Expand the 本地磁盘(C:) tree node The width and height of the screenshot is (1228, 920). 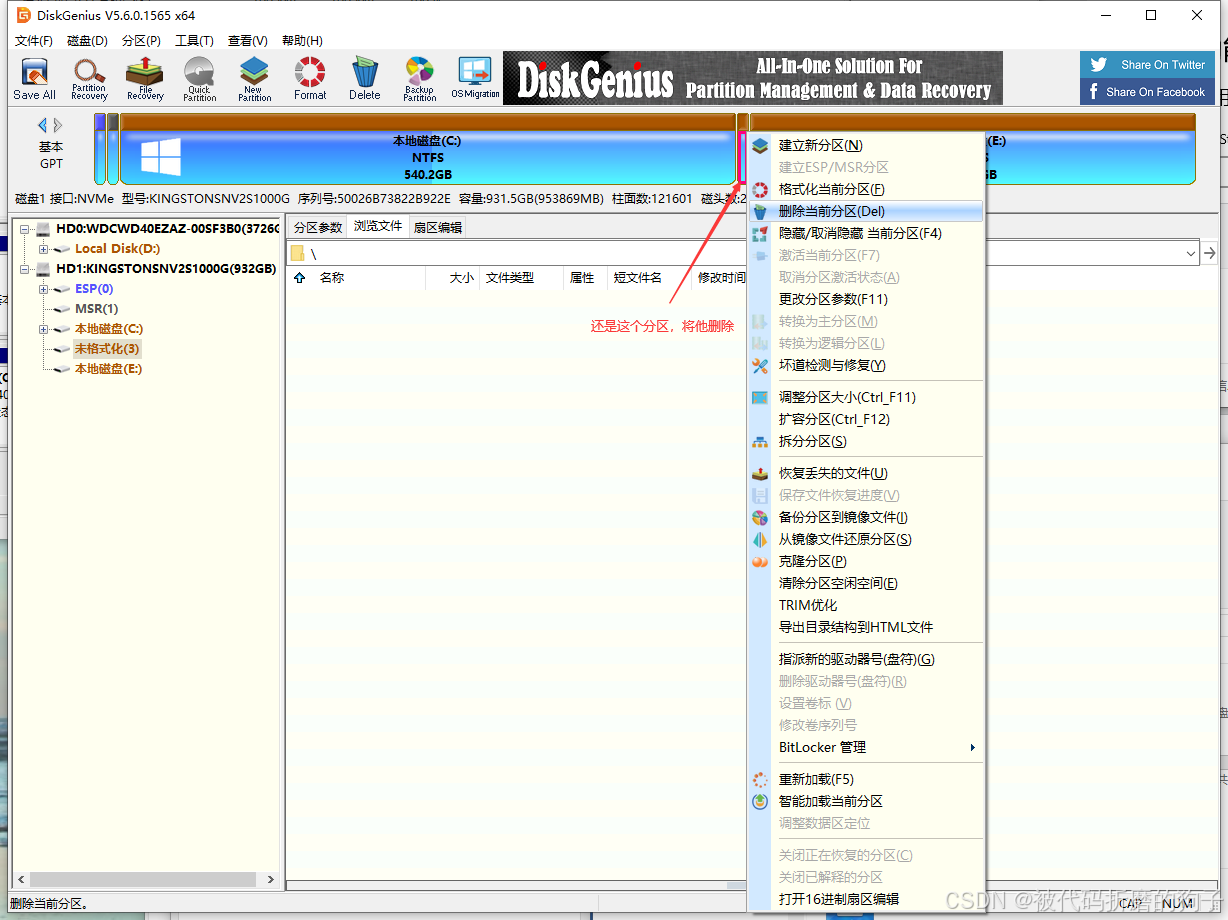[44, 329]
